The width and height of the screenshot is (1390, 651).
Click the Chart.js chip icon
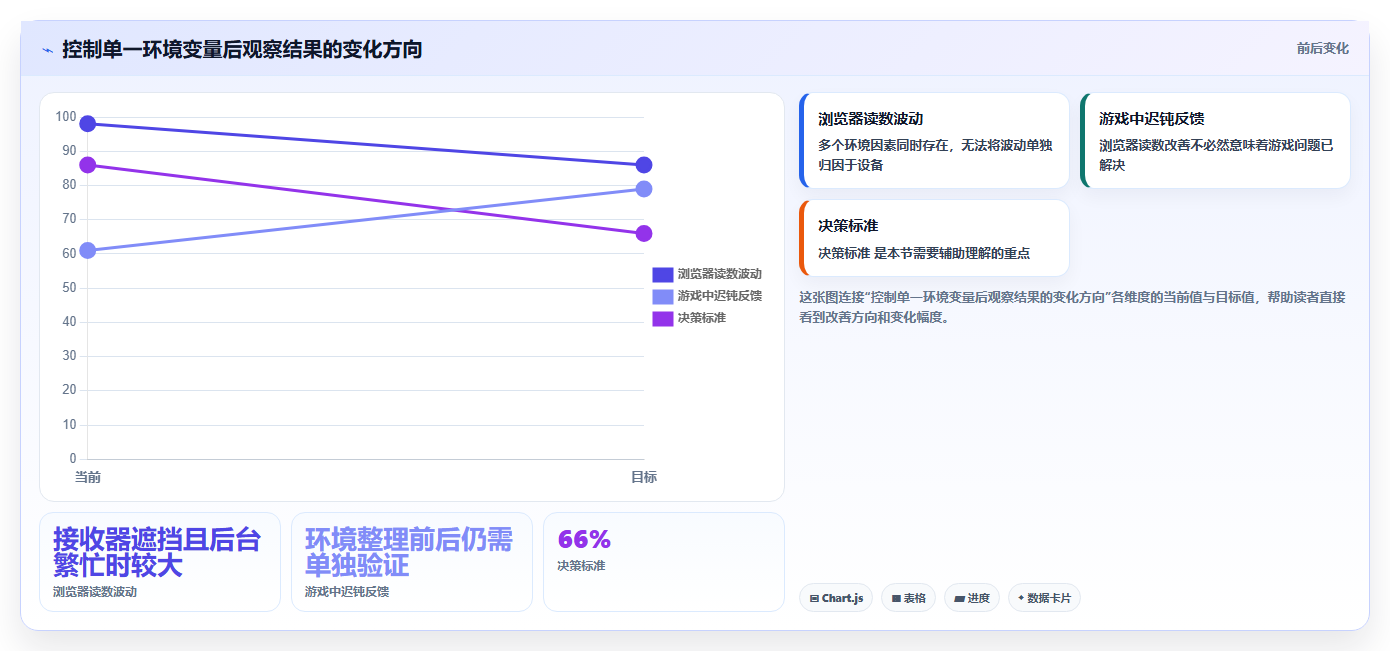pos(815,599)
